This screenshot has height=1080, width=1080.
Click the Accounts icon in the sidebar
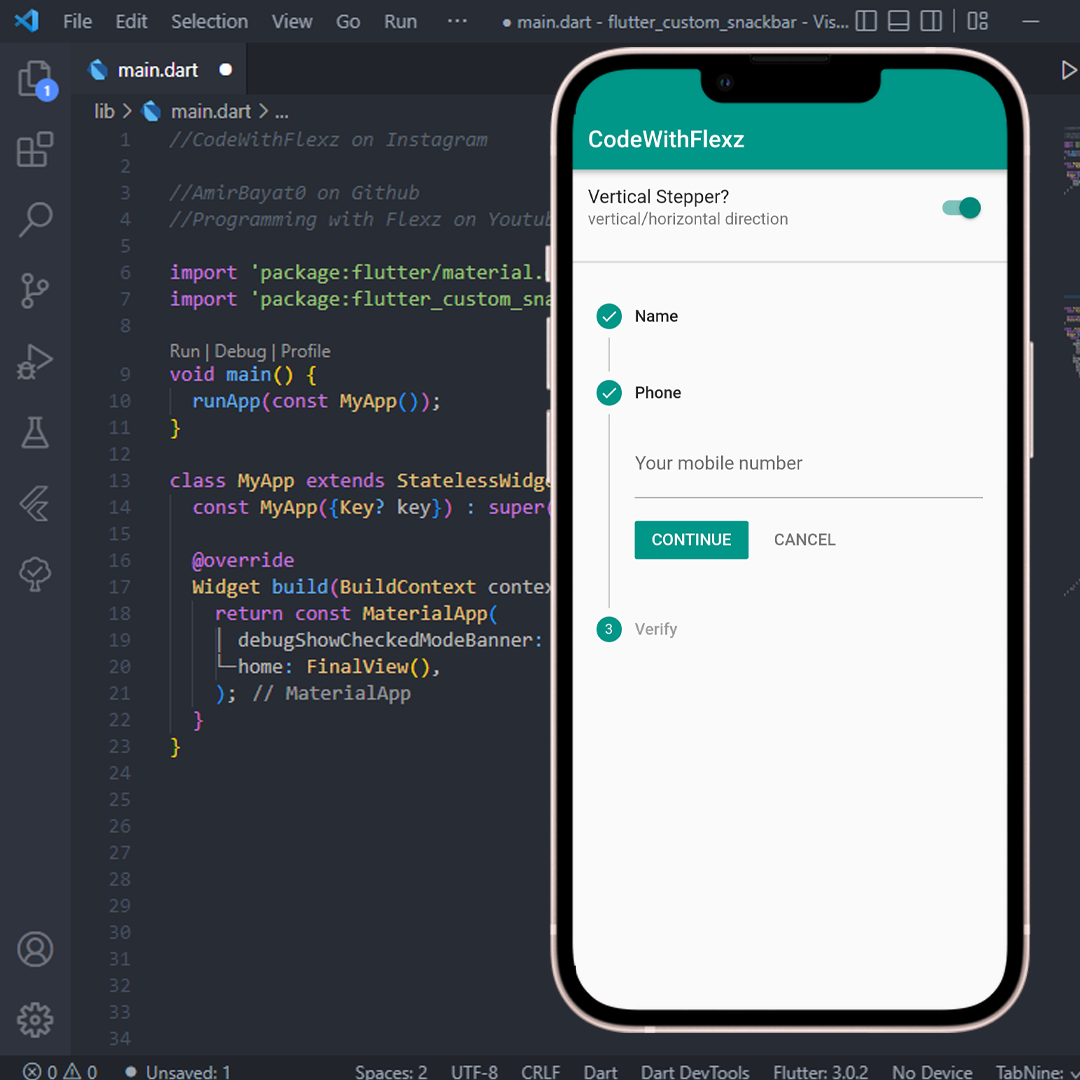click(x=35, y=949)
